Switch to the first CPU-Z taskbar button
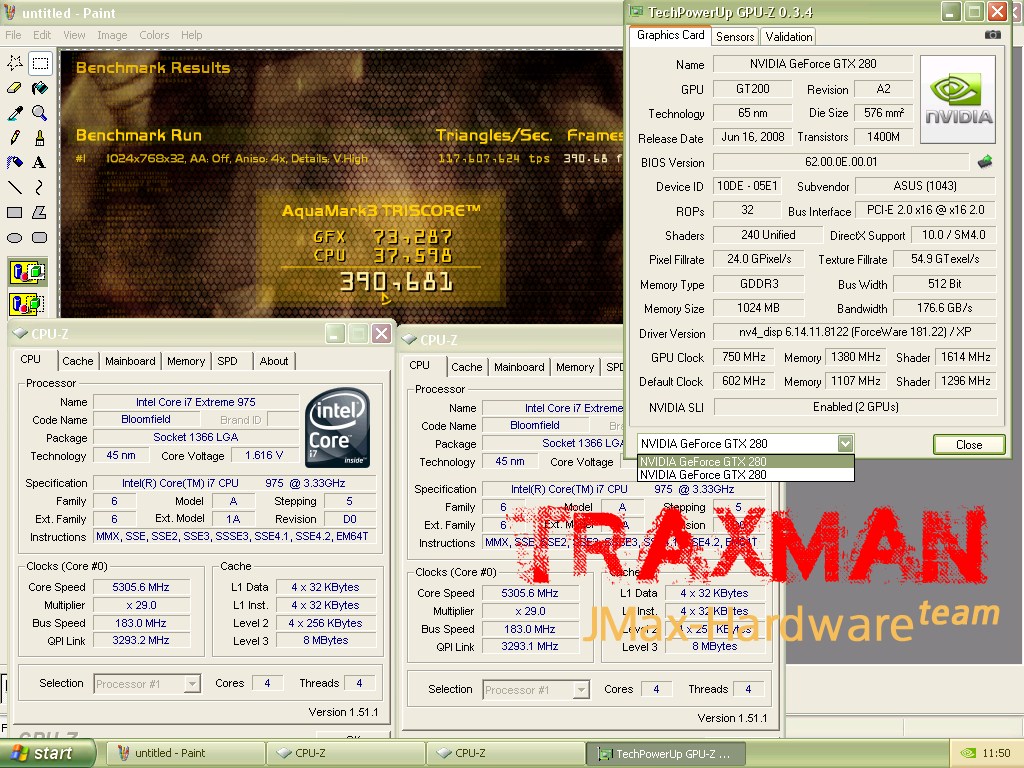 coord(345,753)
